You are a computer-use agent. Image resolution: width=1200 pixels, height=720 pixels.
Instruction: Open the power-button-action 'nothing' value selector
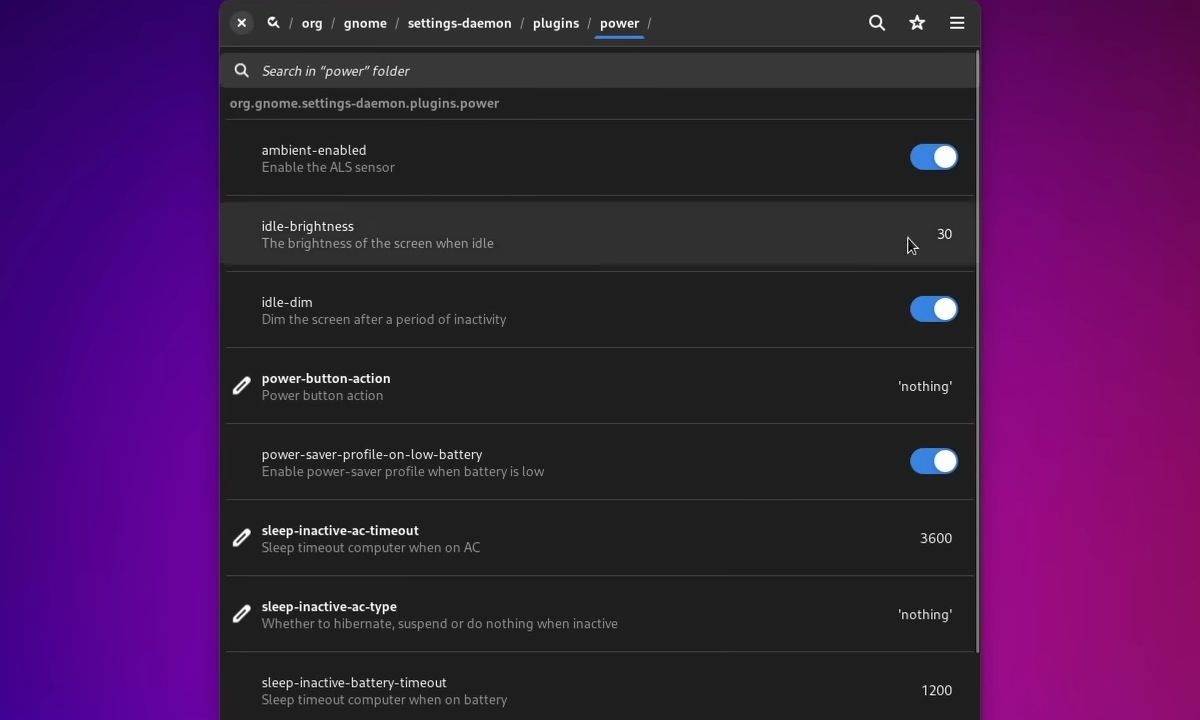coord(924,386)
